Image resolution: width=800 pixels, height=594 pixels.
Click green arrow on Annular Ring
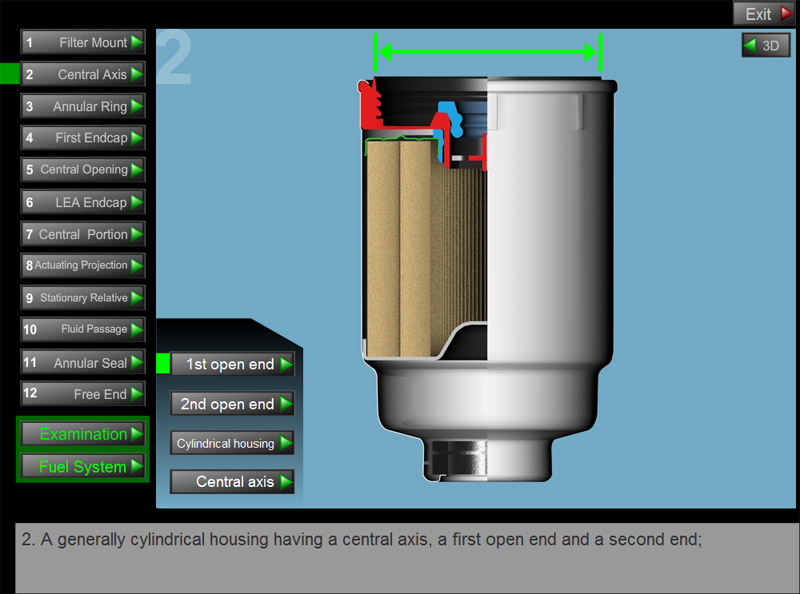click(136, 106)
